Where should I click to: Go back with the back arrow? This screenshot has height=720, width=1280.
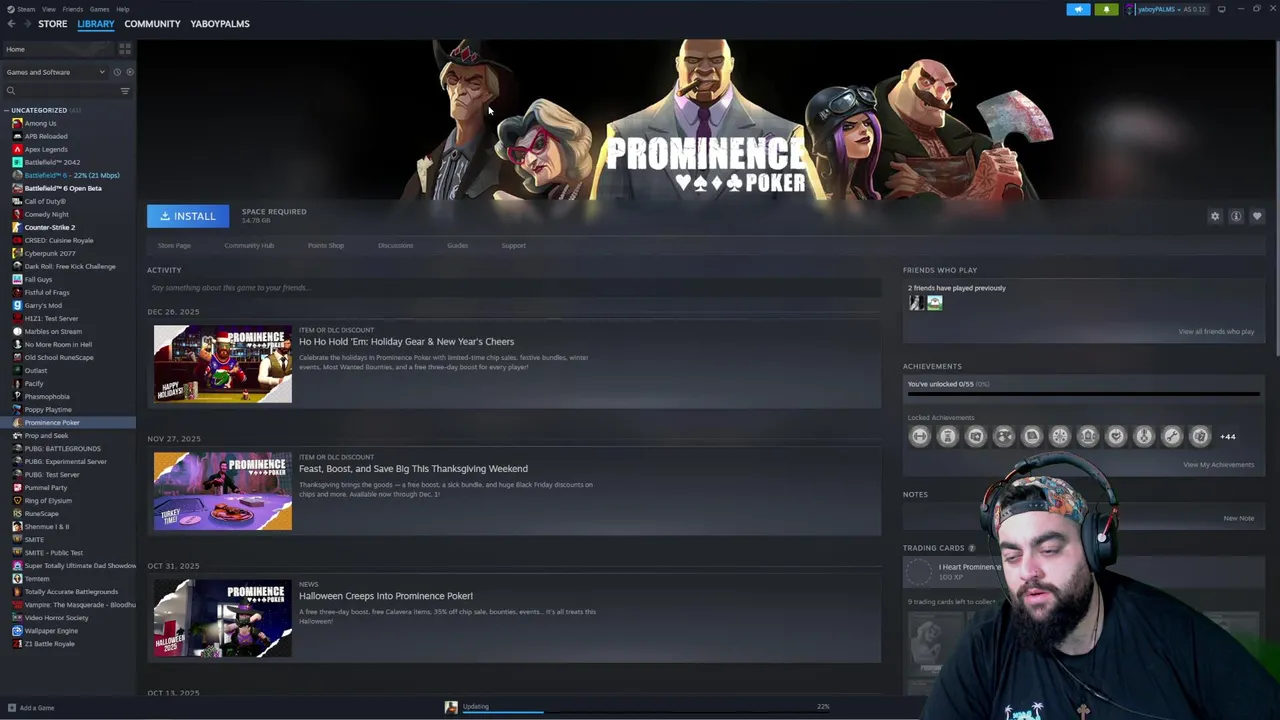pos(11,24)
